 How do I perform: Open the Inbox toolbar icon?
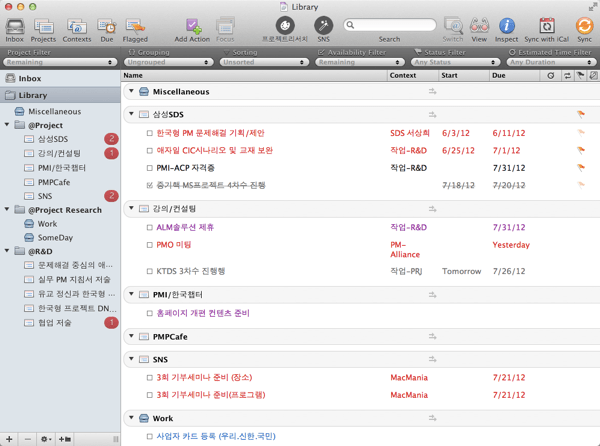point(15,25)
